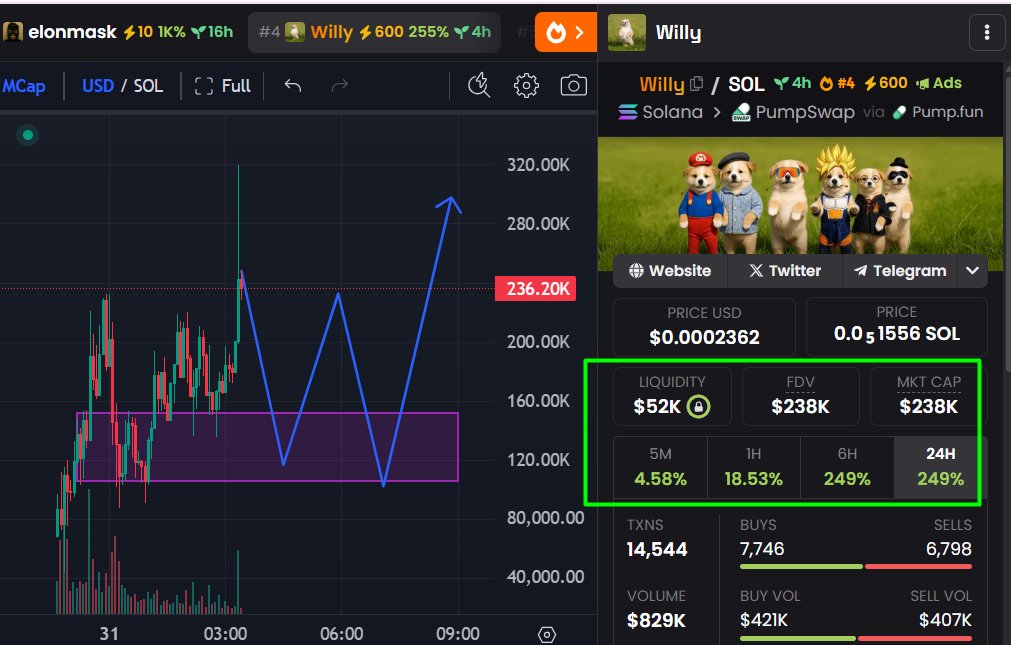Click the Willy avatar in header
Viewport: 1011px width, 645px height.
pyautogui.click(x=627, y=32)
